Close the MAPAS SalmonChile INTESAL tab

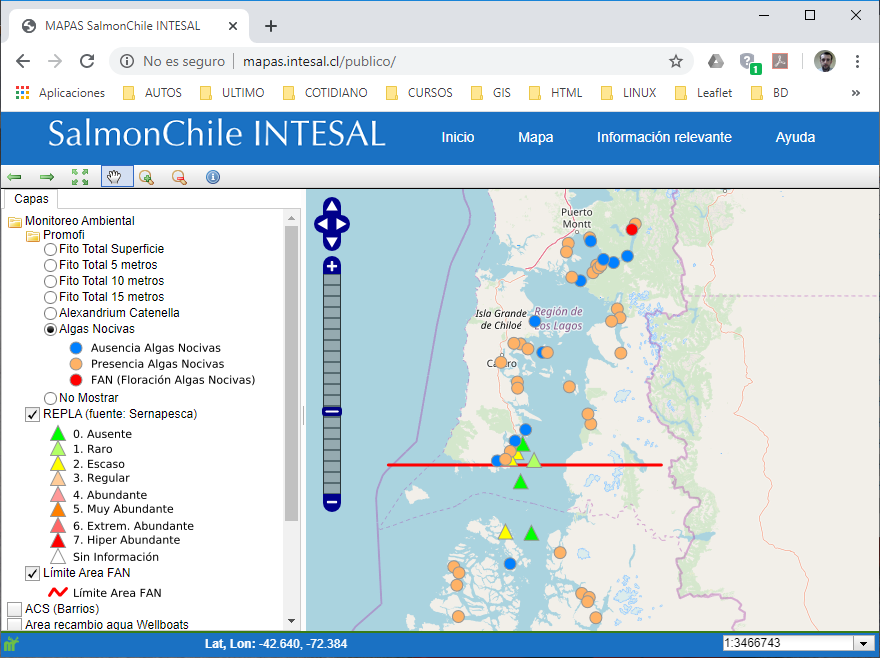pos(233,26)
